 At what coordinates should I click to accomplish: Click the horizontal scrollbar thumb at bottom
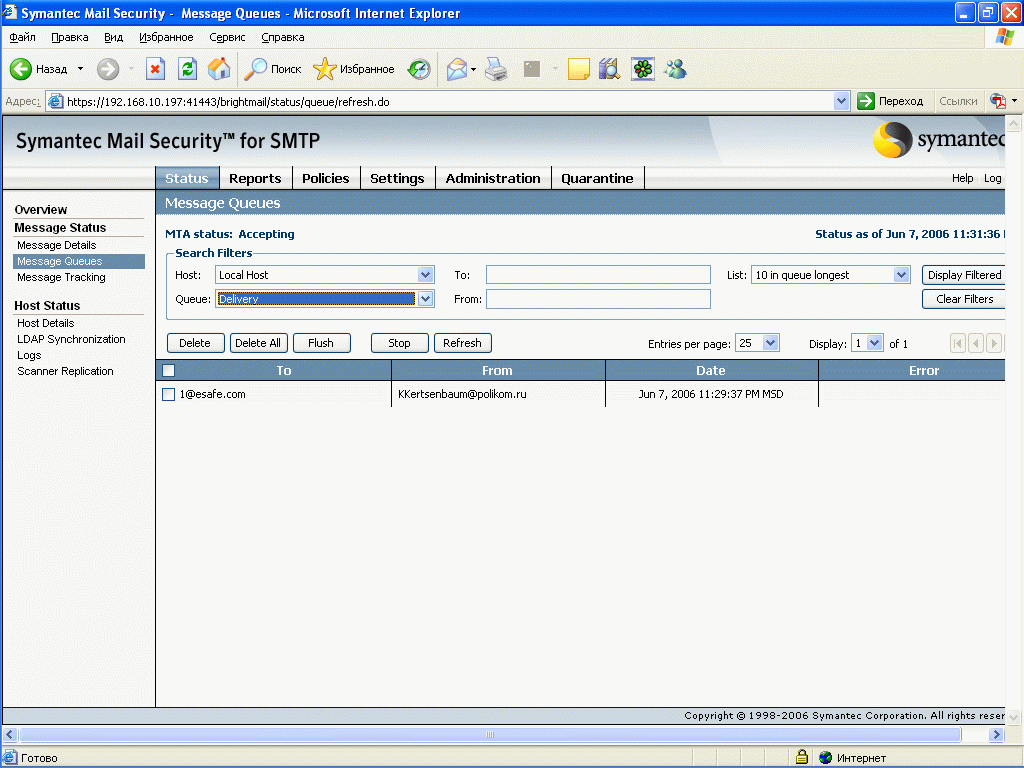pos(489,735)
